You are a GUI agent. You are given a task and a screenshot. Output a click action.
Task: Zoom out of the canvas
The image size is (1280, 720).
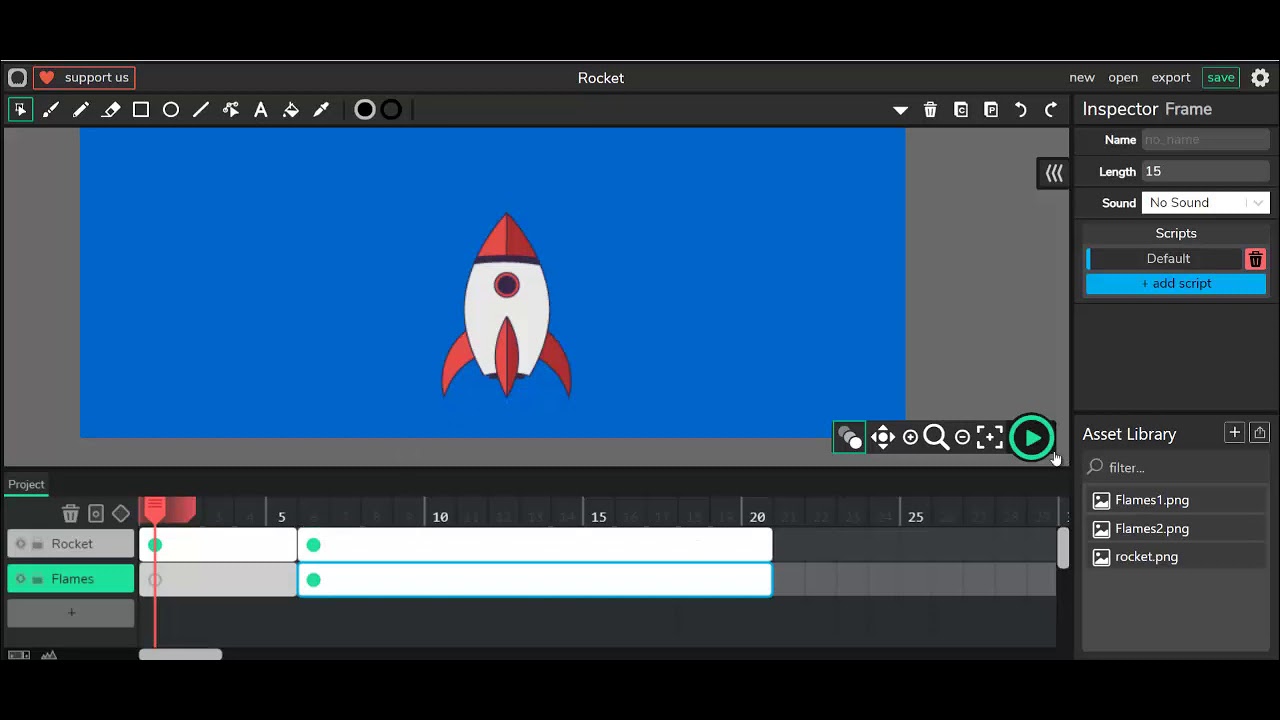pos(962,438)
